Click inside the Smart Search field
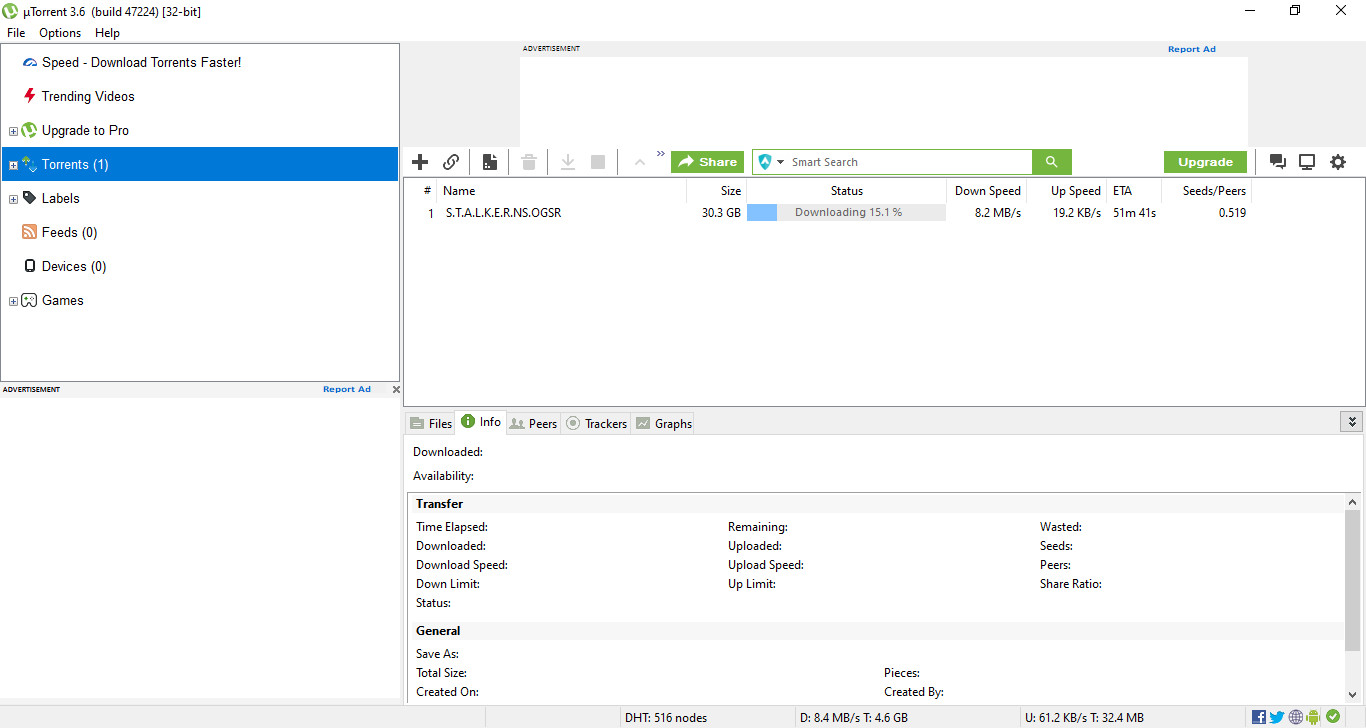Image resolution: width=1366 pixels, height=728 pixels. [x=905, y=162]
